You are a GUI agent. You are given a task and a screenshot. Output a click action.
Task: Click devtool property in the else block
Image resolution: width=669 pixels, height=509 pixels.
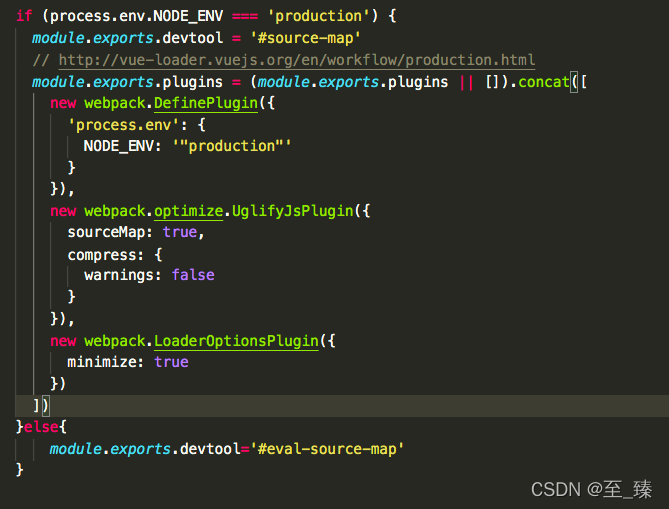[x=210, y=449]
